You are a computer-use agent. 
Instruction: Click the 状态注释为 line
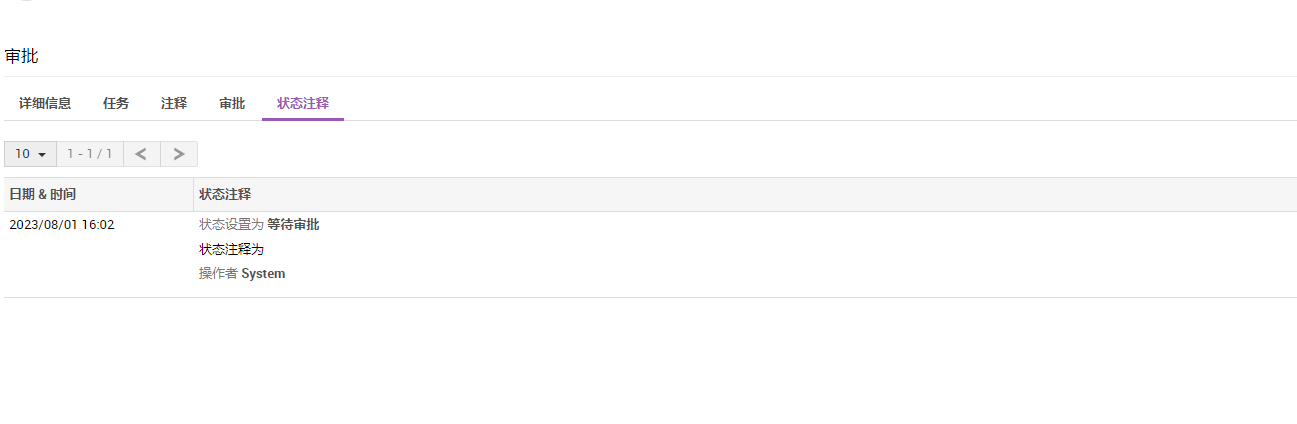pyautogui.click(x=231, y=249)
